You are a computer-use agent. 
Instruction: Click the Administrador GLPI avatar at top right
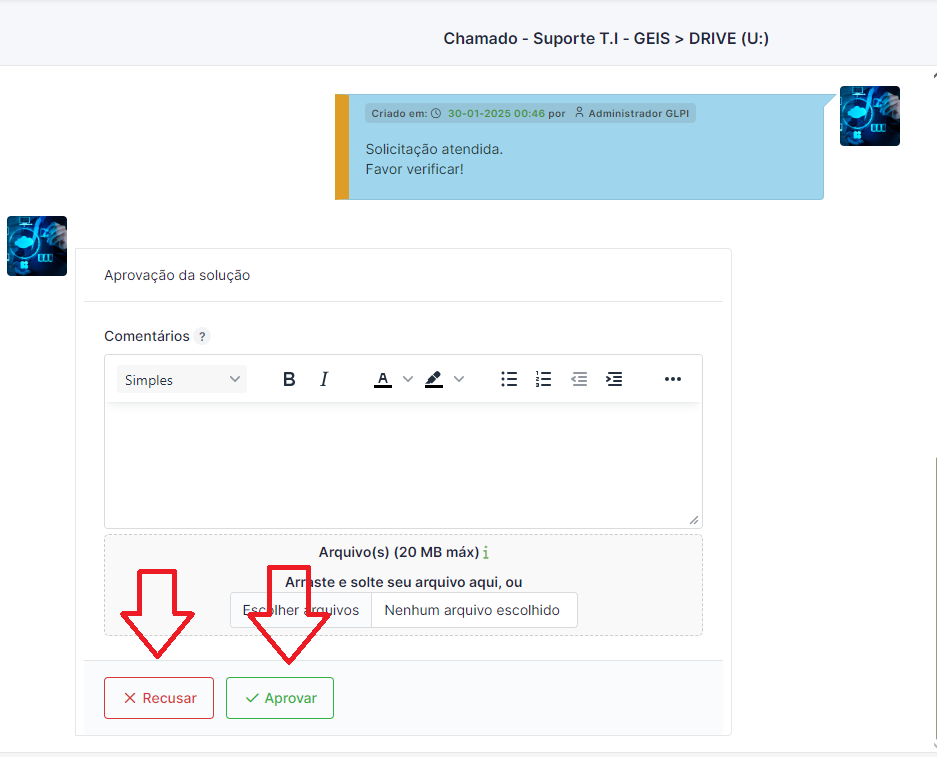pyautogui.click(x=869, y=116)
